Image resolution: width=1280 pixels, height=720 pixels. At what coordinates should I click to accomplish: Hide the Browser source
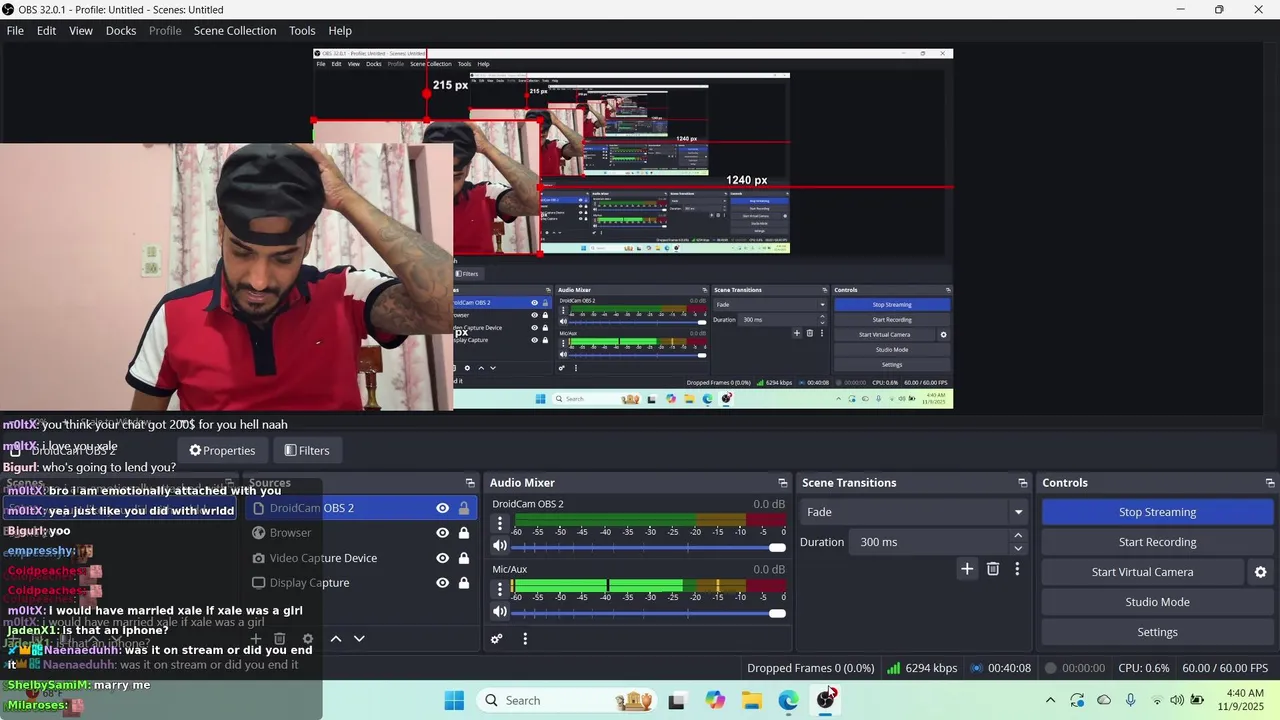coord(442,533)
